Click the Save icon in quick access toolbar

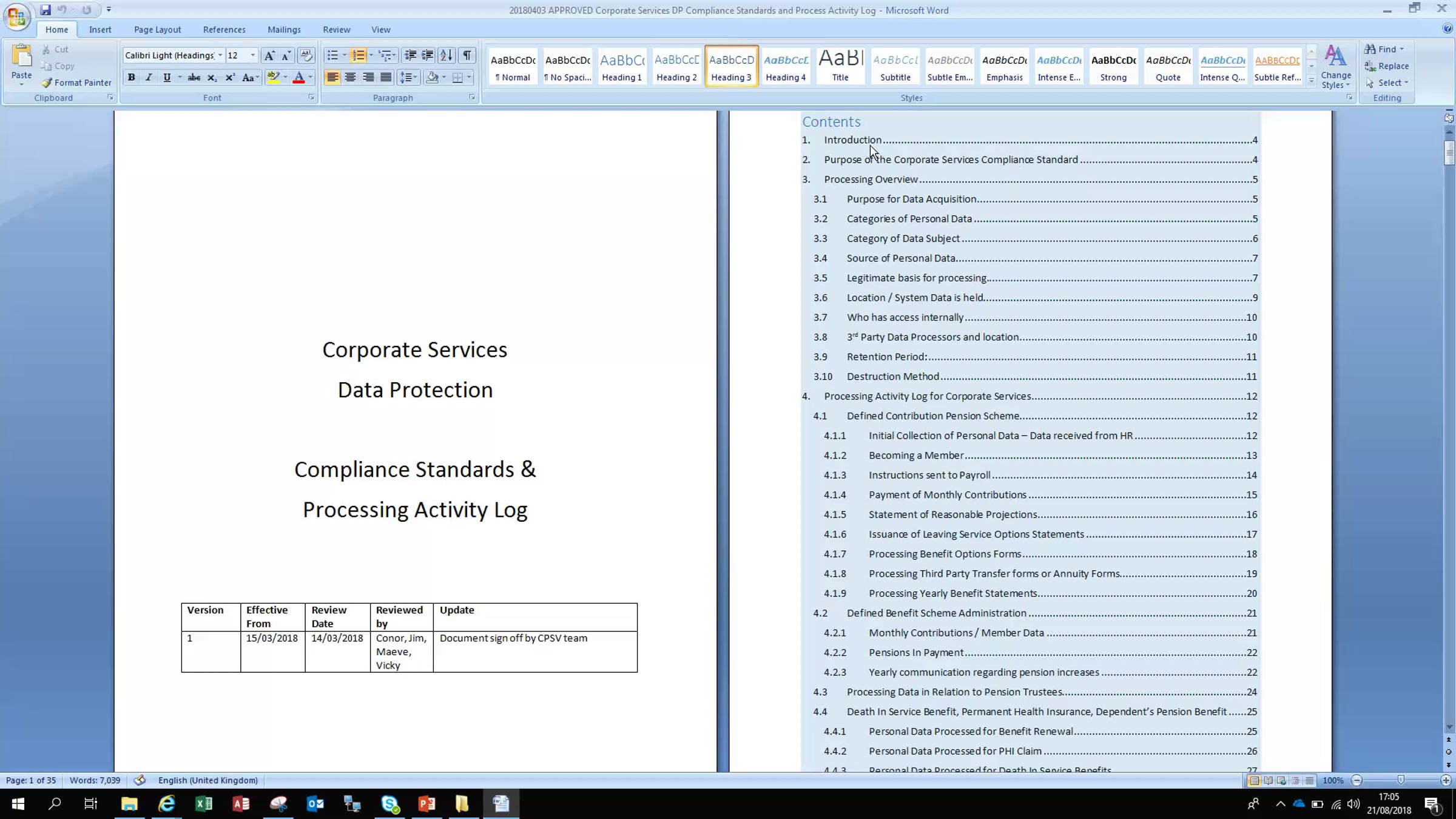(45, 10)
